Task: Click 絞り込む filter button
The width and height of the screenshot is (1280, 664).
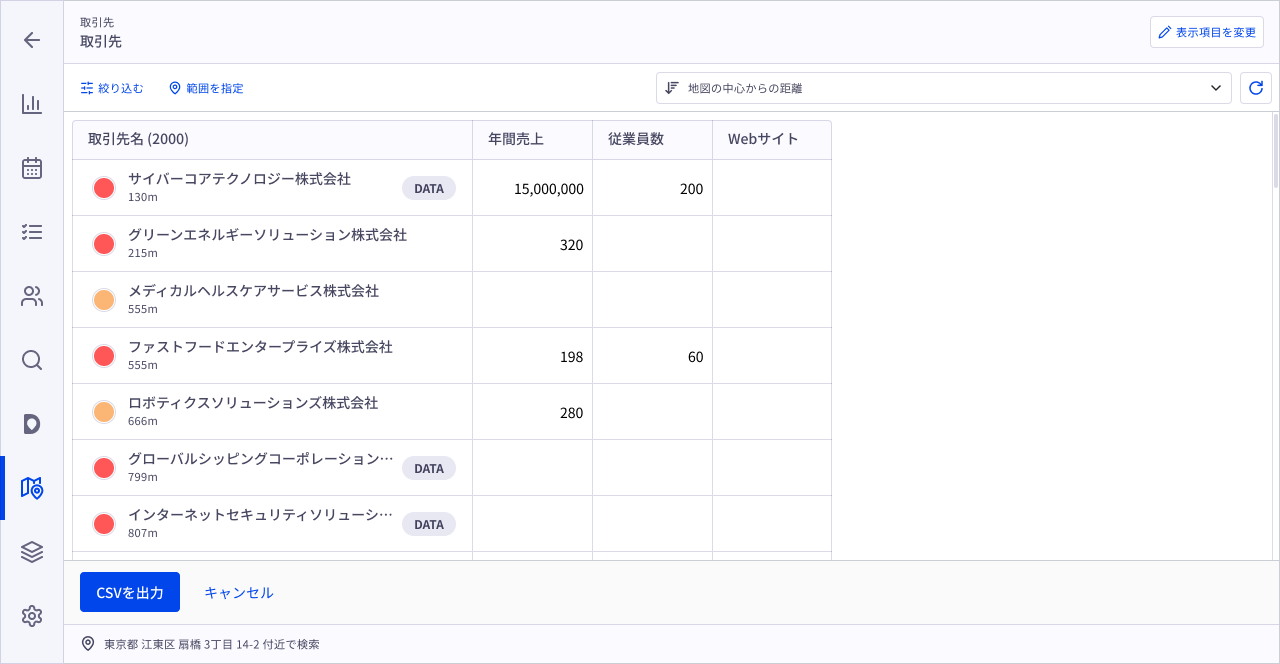Action: point(112,88)
